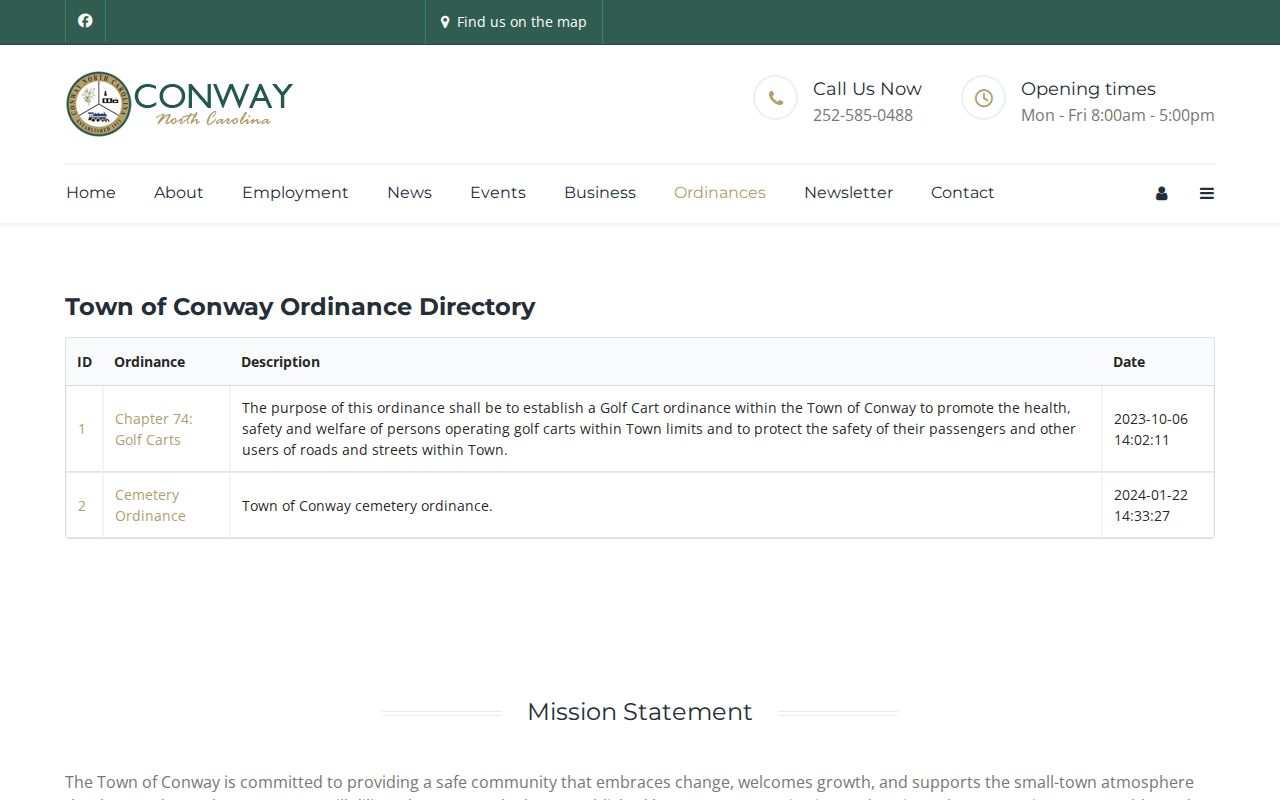Click the Town of Conway Ordinance Directory heading
This screenshot has height=800, width=1280.
300,307
